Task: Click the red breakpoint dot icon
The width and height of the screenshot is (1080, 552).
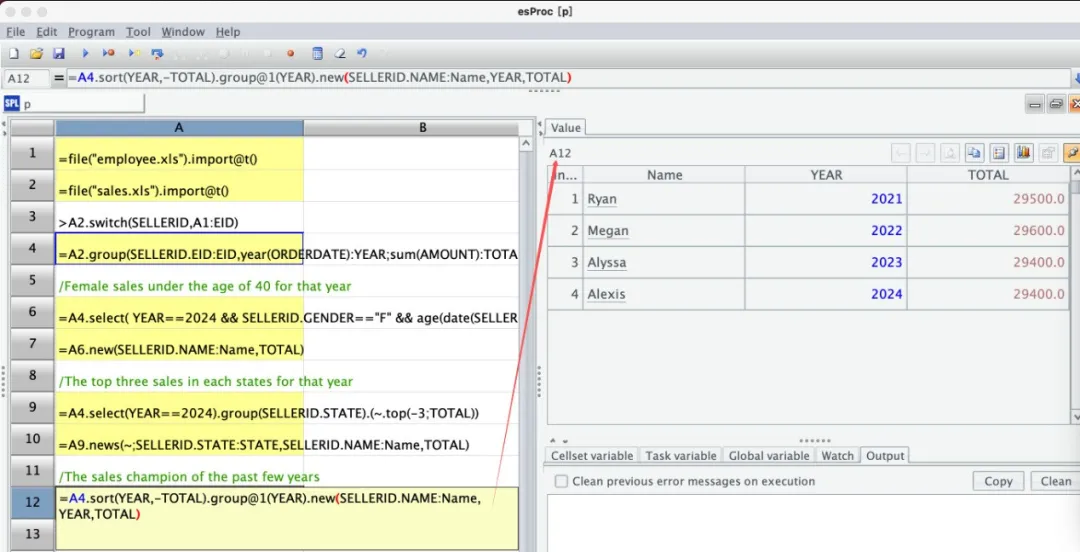Action: [291, 53]
